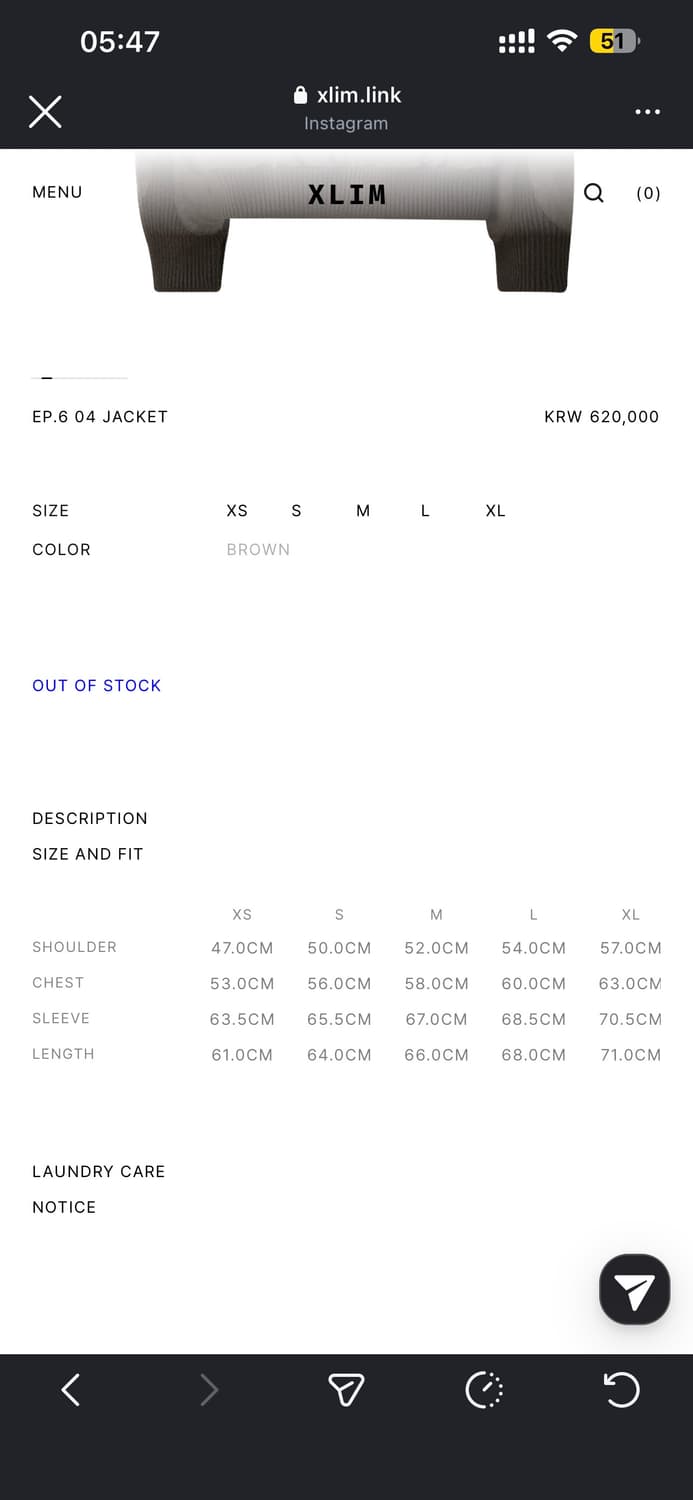
Task: Select size XS
Action: coord(237,511)
